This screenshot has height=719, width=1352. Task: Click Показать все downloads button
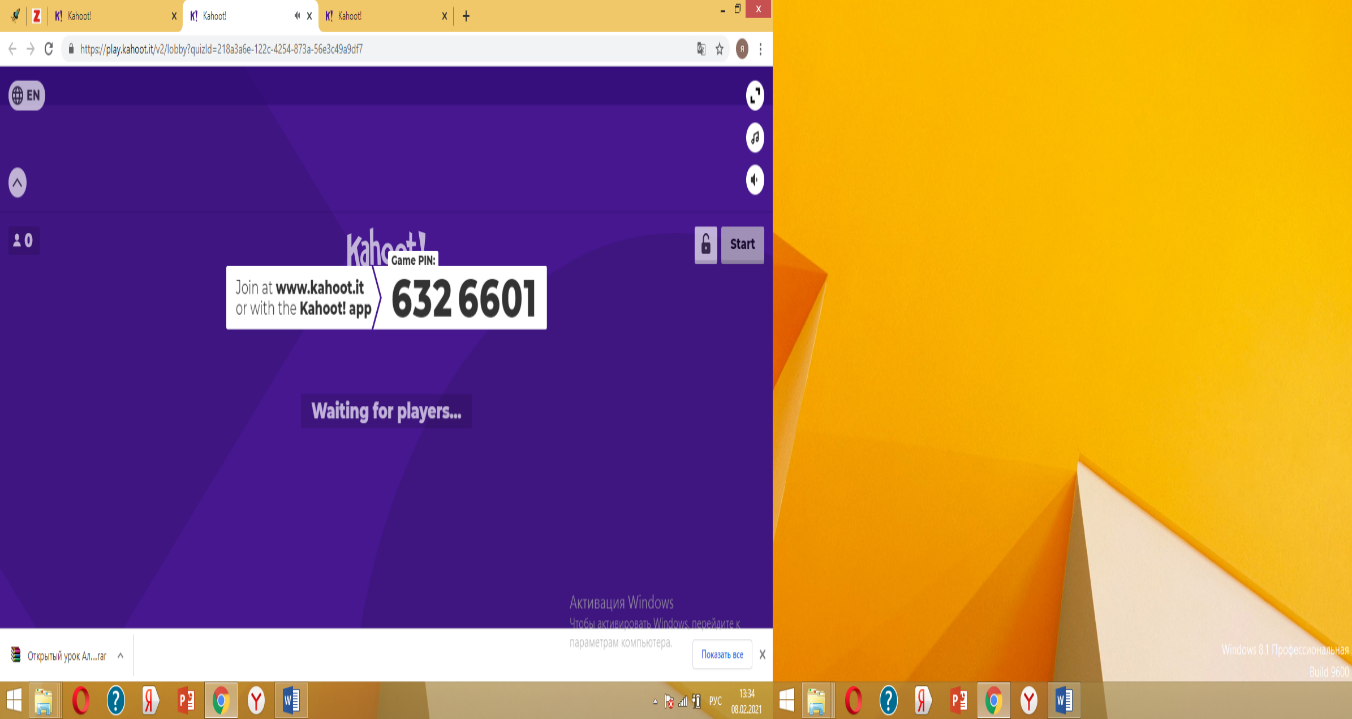[x=722, y=655]
